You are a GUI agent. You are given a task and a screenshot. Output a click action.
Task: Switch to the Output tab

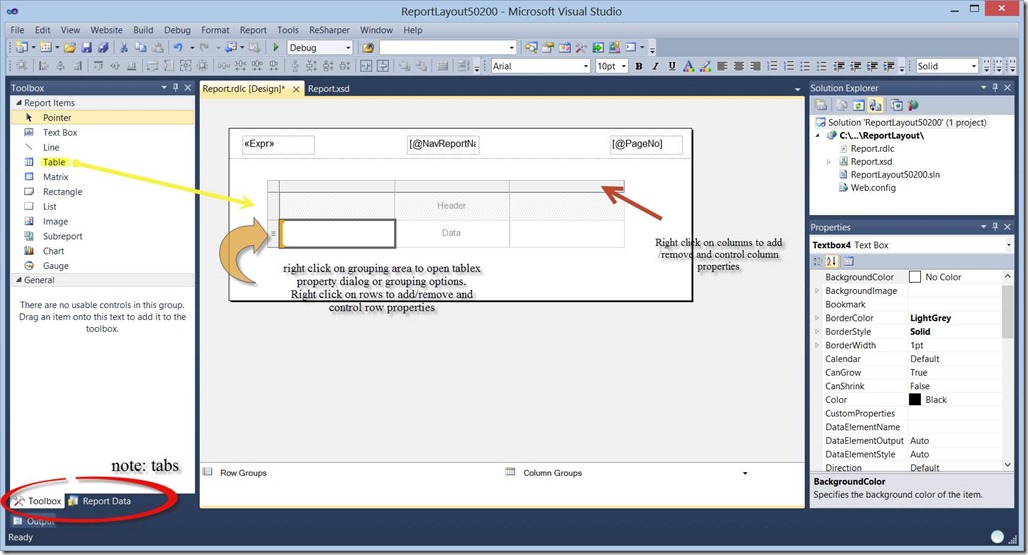click(x=34, y=521)
